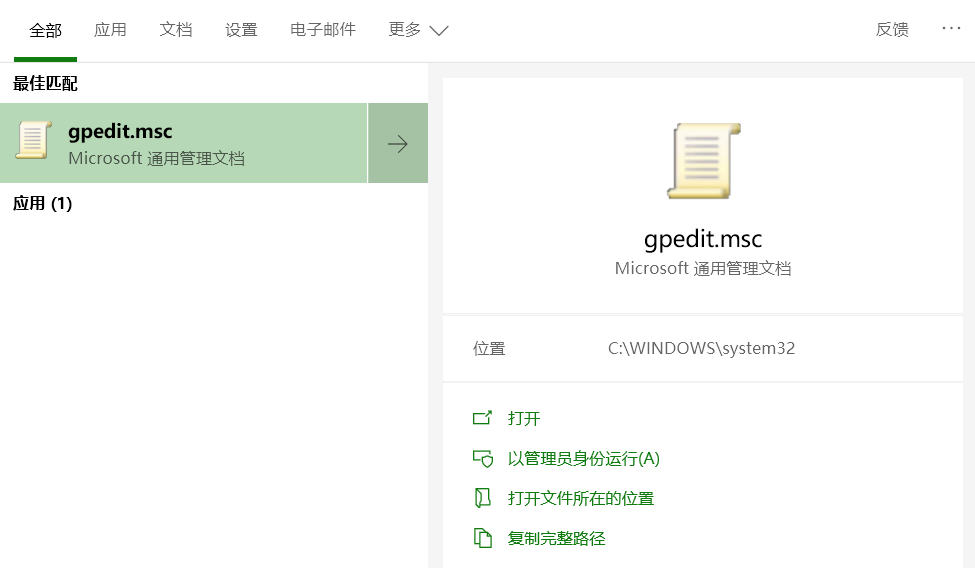Open the three-dot options menu
The image size is (975, 568).
(x=951, y=28)
